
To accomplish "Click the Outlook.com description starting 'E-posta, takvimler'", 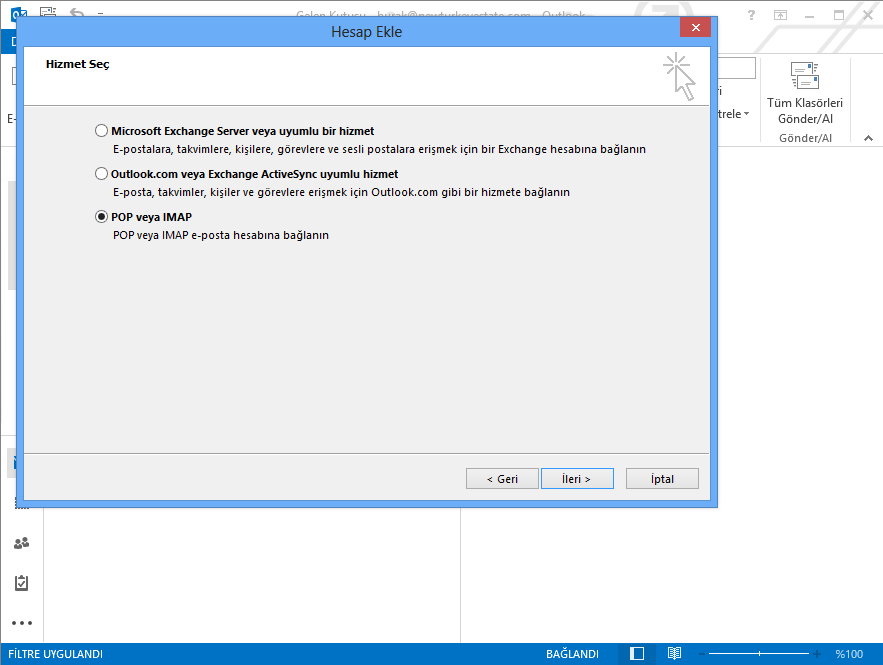I will pos(341,192).
